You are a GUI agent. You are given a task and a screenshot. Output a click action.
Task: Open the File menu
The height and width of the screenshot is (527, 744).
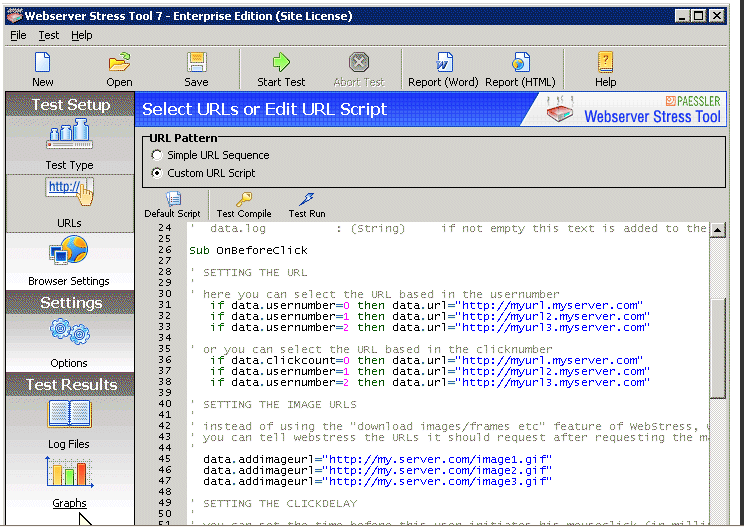pos(18,35)
